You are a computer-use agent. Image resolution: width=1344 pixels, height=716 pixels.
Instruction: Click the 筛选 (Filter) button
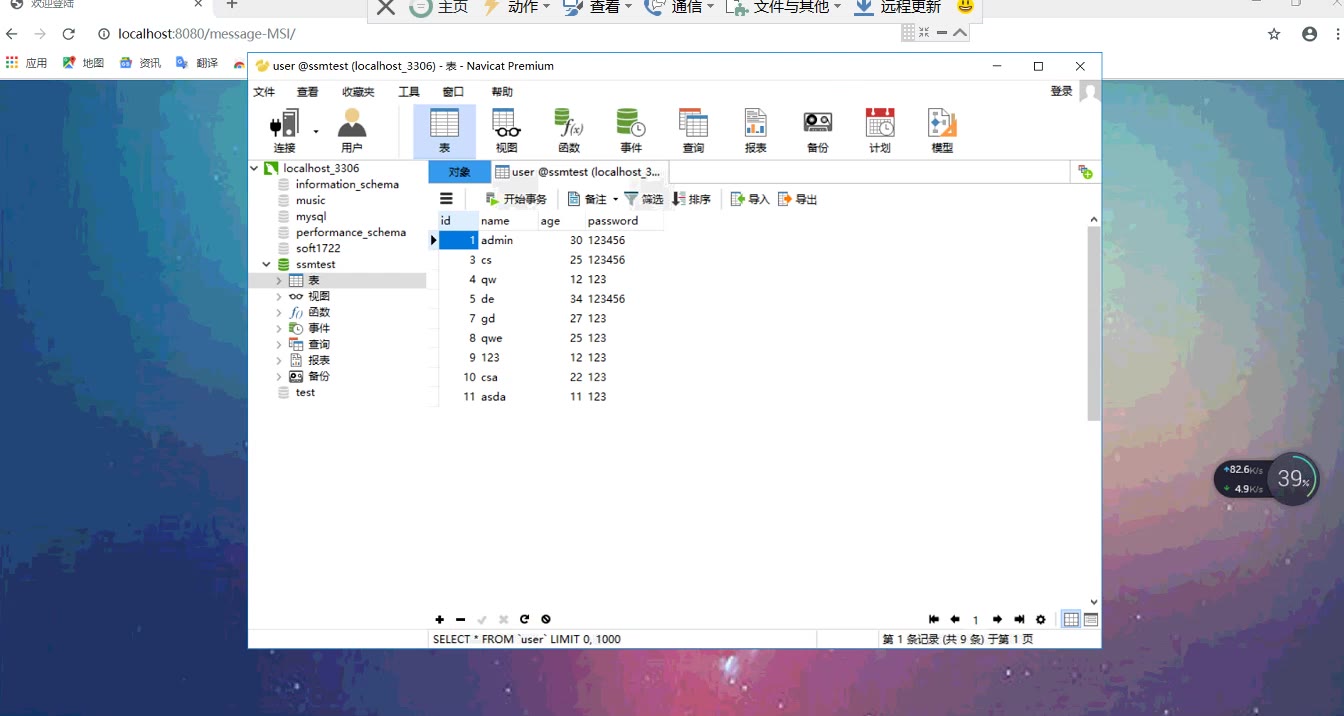coord(643,199)
